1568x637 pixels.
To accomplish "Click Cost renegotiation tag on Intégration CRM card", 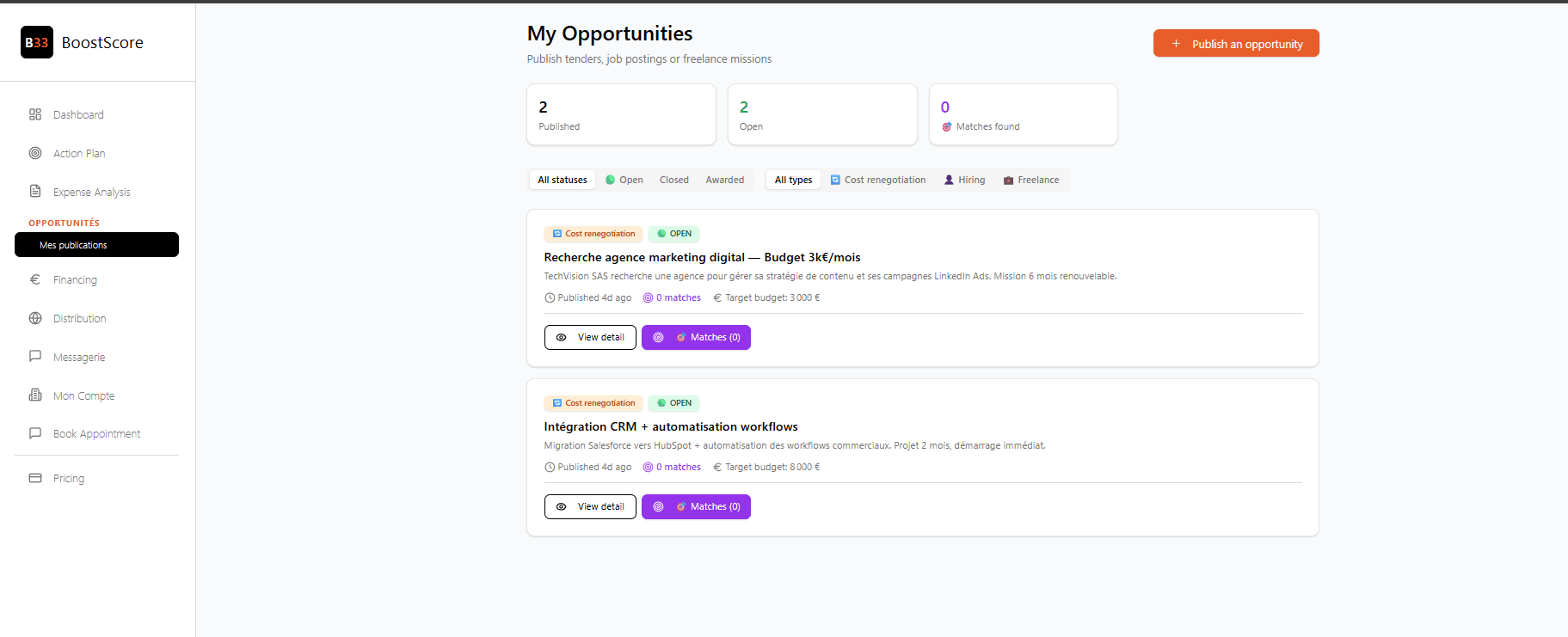I will 593,403.
